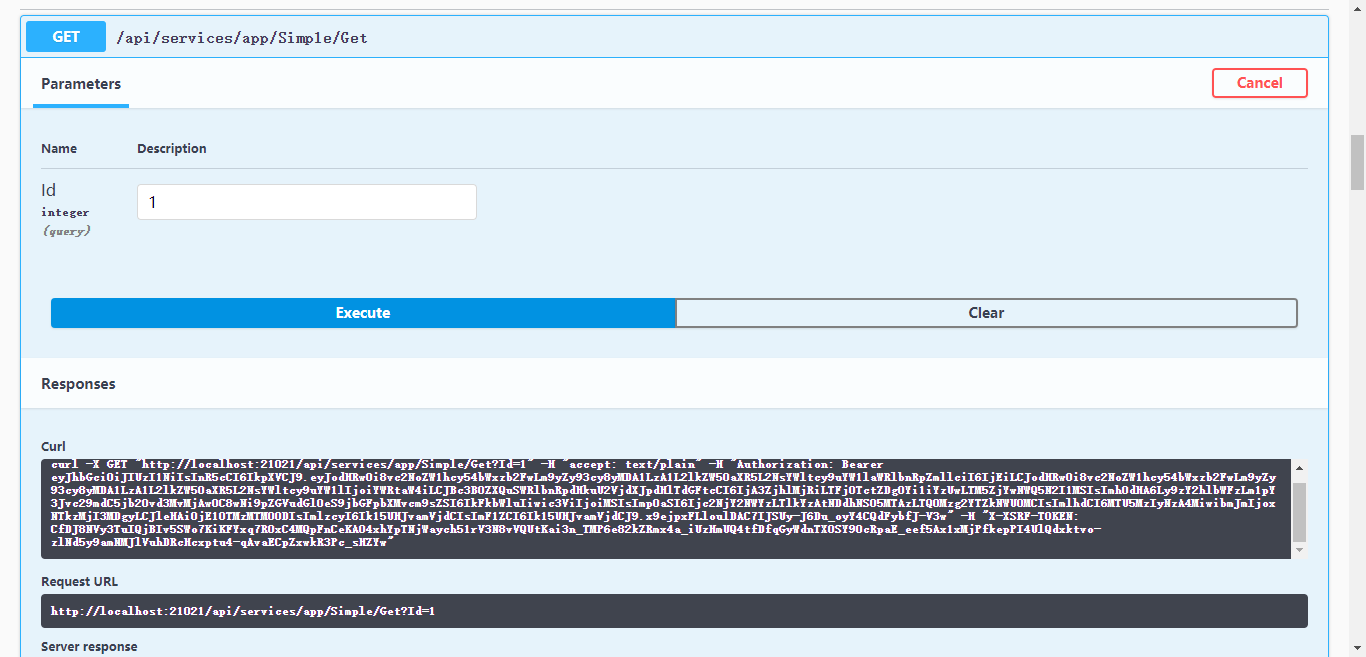This screenshot has height=657, width=1366.
Task: Click the page vertical scrollbar thumb
Action: point(1357,160)
